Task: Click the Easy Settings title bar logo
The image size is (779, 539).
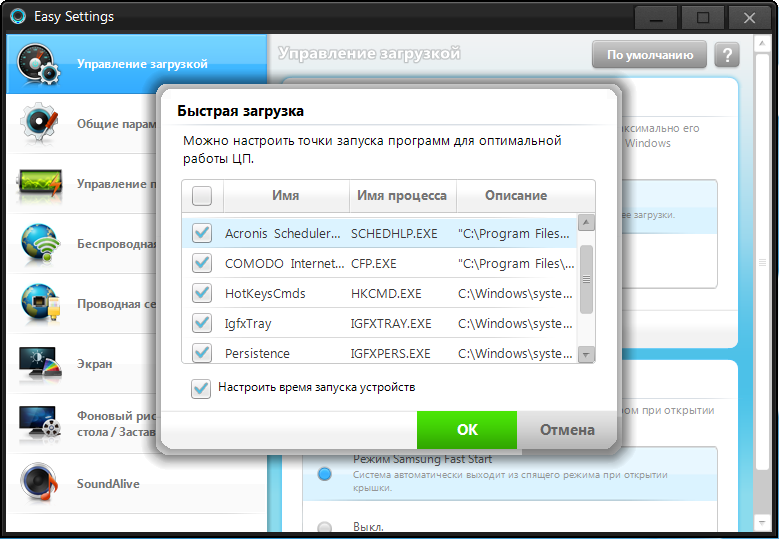Action: click(x=17, y=16)
